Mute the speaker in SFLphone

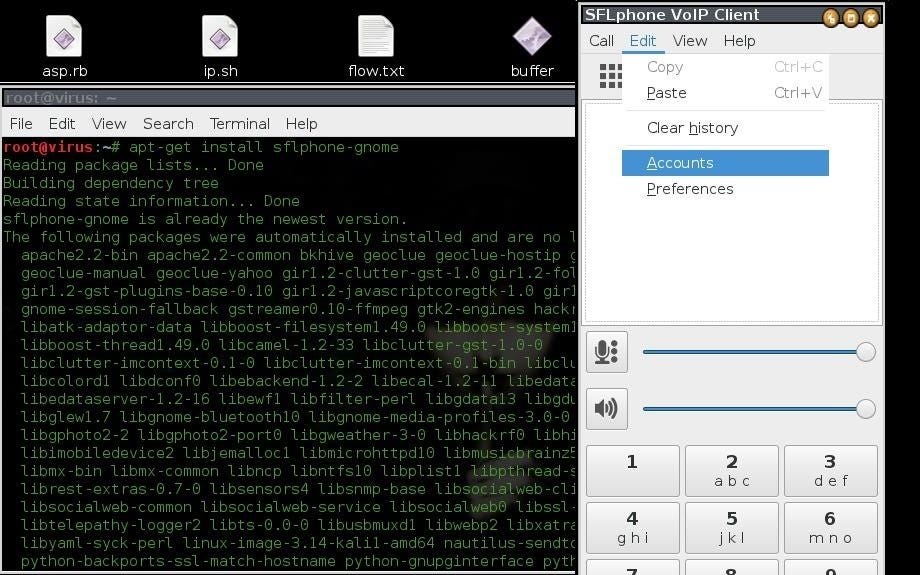pyautogui.click(x=607, y=408)
